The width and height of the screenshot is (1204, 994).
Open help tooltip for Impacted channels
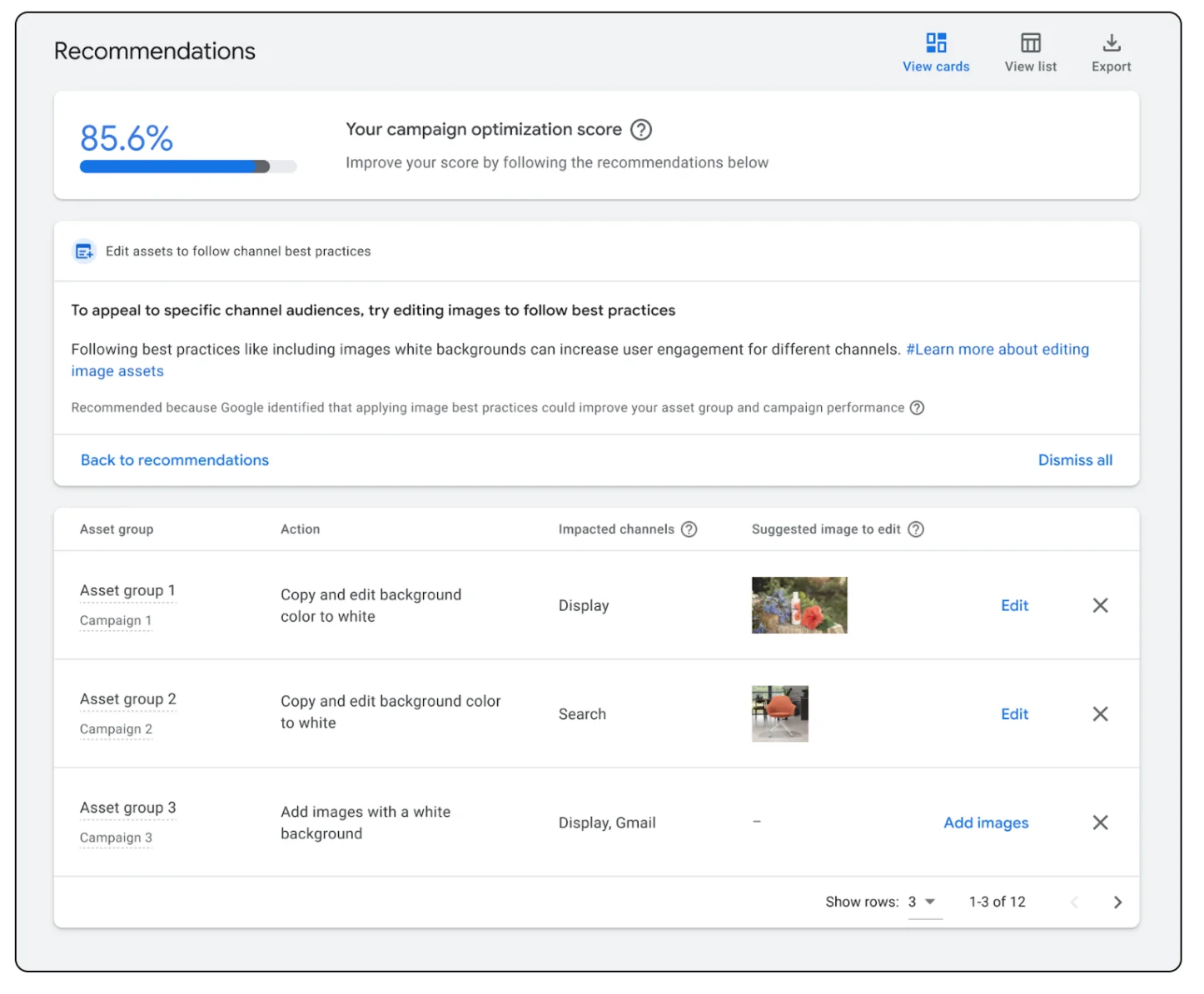(x=689, y=529)
